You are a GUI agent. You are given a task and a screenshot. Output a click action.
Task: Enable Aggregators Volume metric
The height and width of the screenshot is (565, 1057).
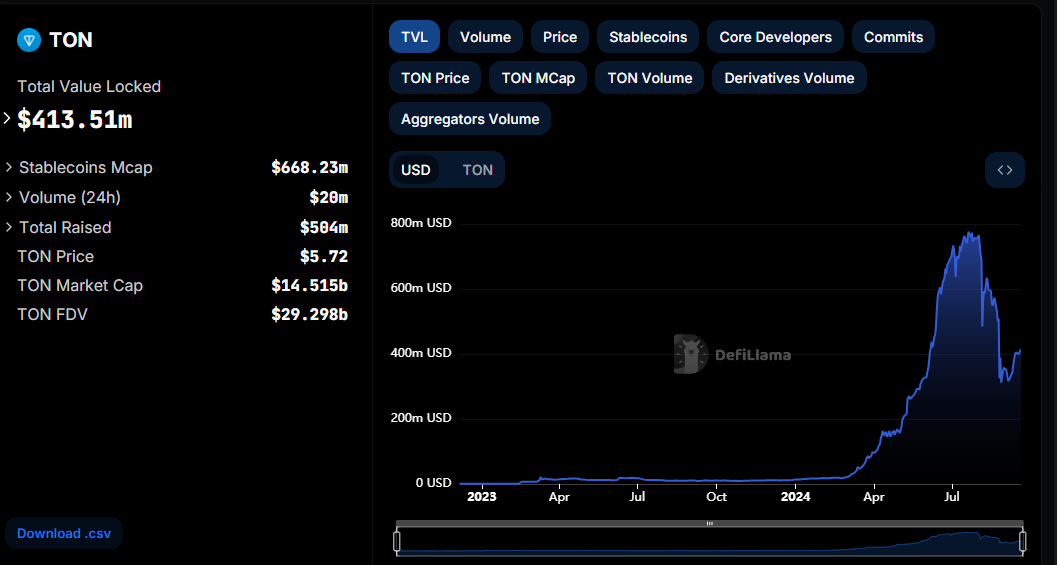[470, 119]
